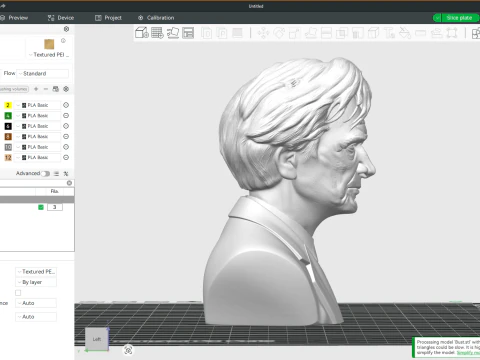Edit preset for filament 6

click(x=66, y=126)
